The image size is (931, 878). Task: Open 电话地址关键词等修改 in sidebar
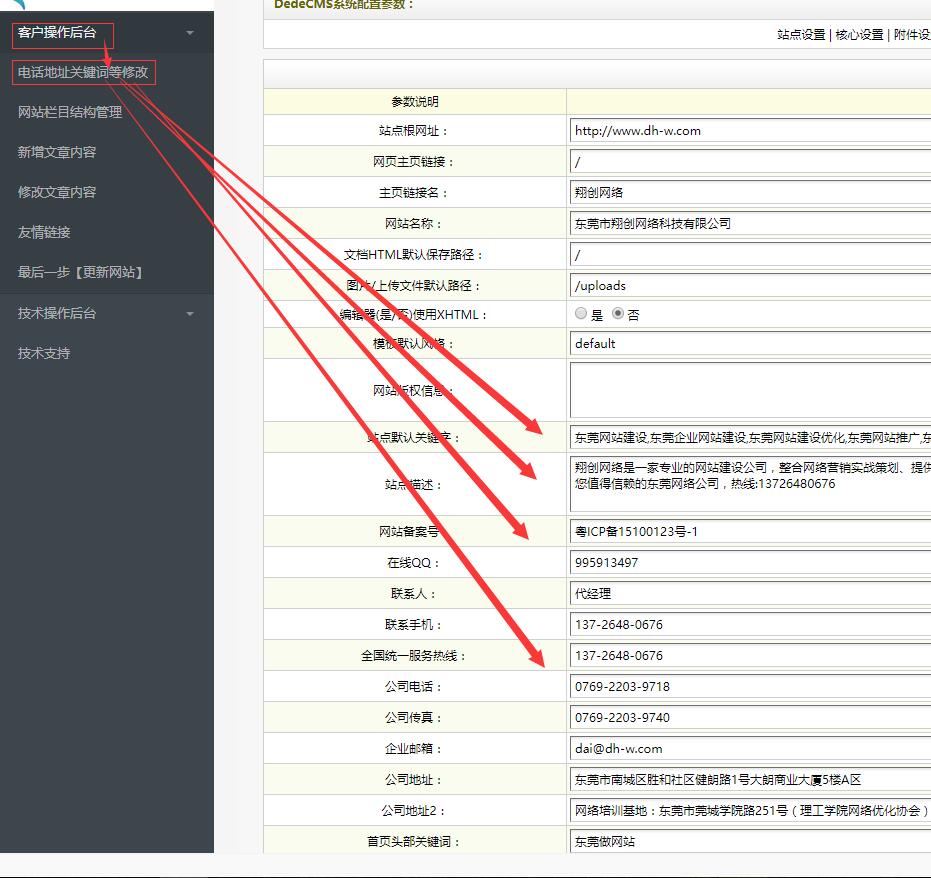(83, 72)
